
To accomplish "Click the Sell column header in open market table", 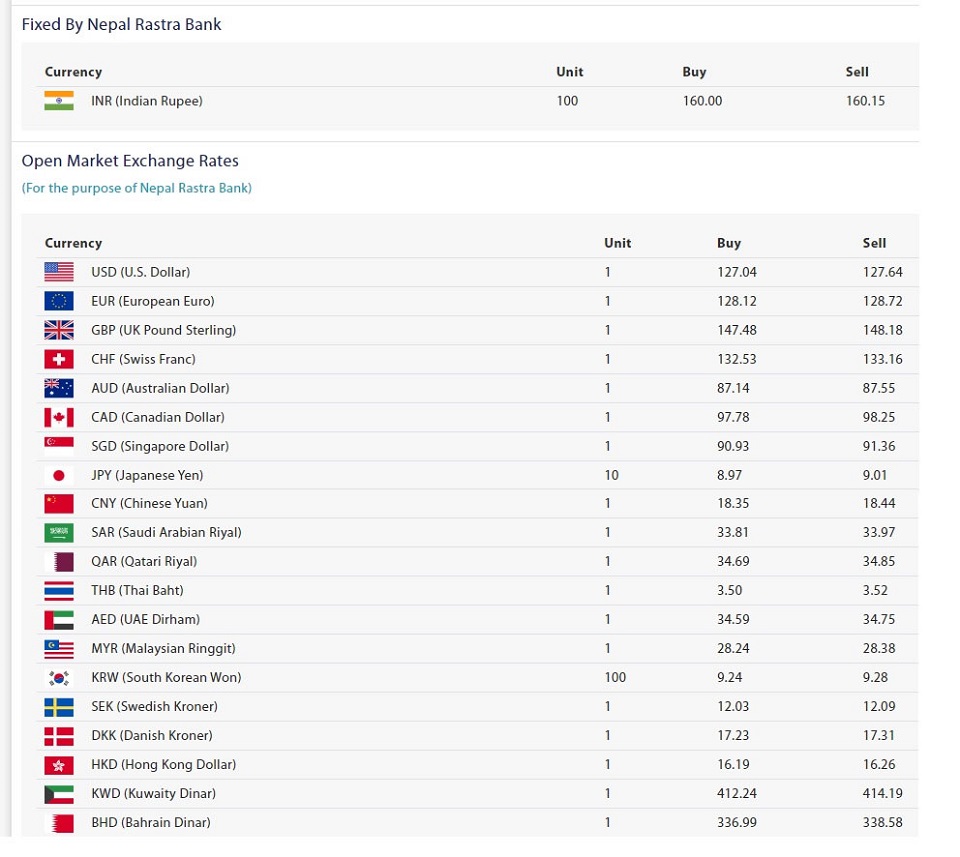I will 874,243.
